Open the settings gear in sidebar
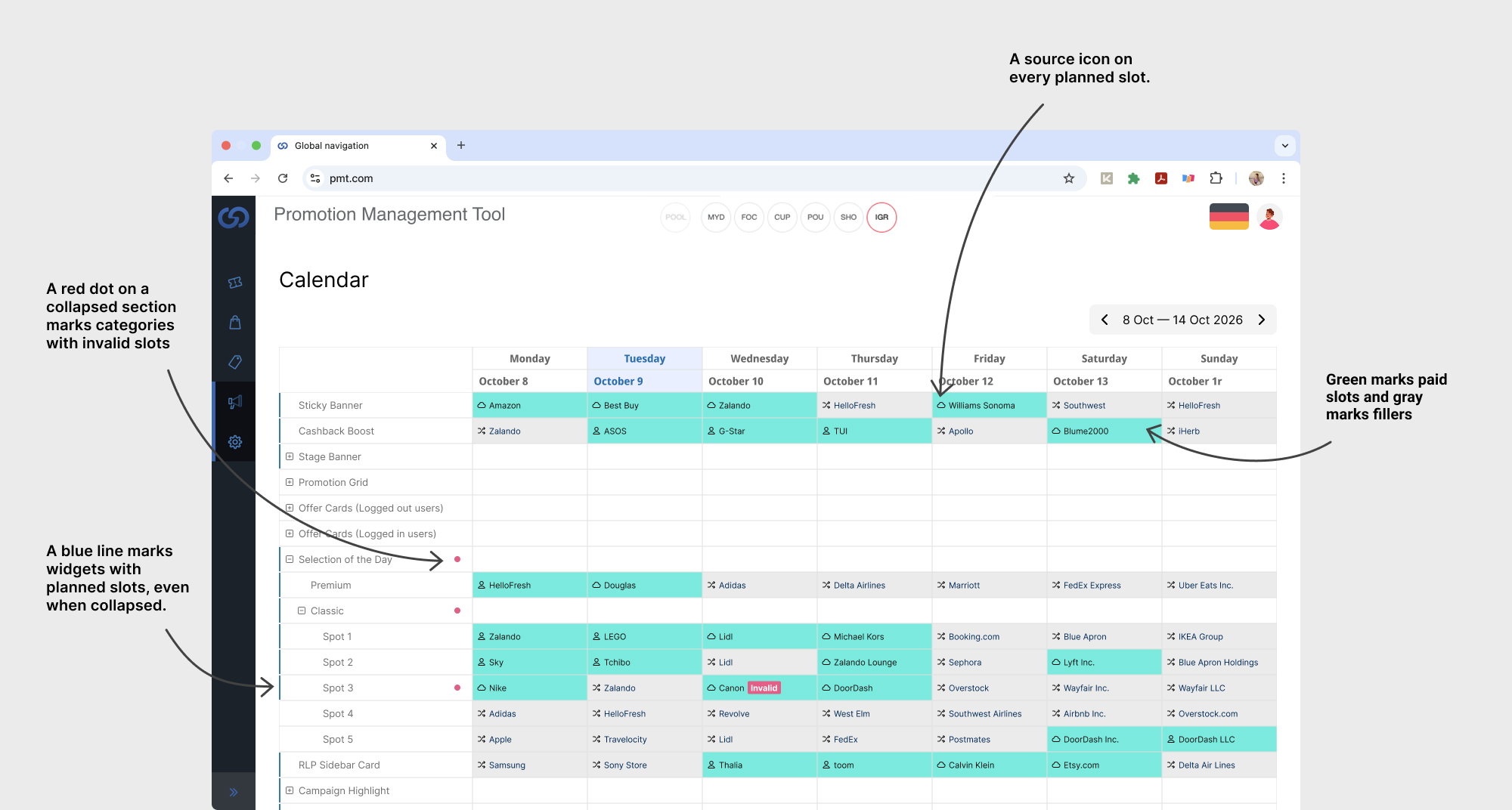The width and height of the screenshot is (1512, 810). 235,442
